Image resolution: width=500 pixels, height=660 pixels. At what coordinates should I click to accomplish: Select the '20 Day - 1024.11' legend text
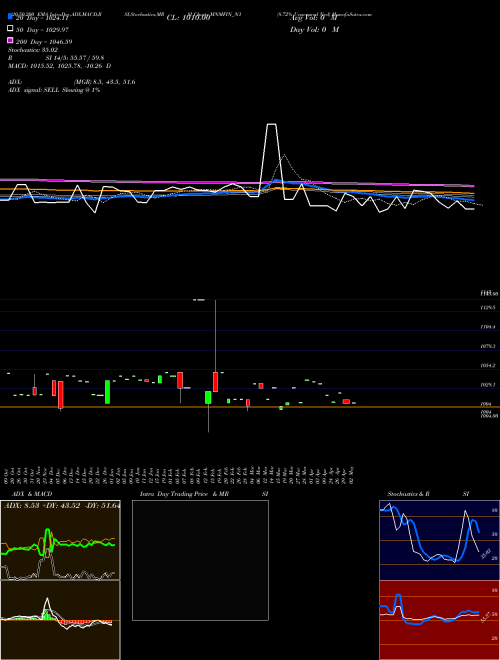(42, 18)
